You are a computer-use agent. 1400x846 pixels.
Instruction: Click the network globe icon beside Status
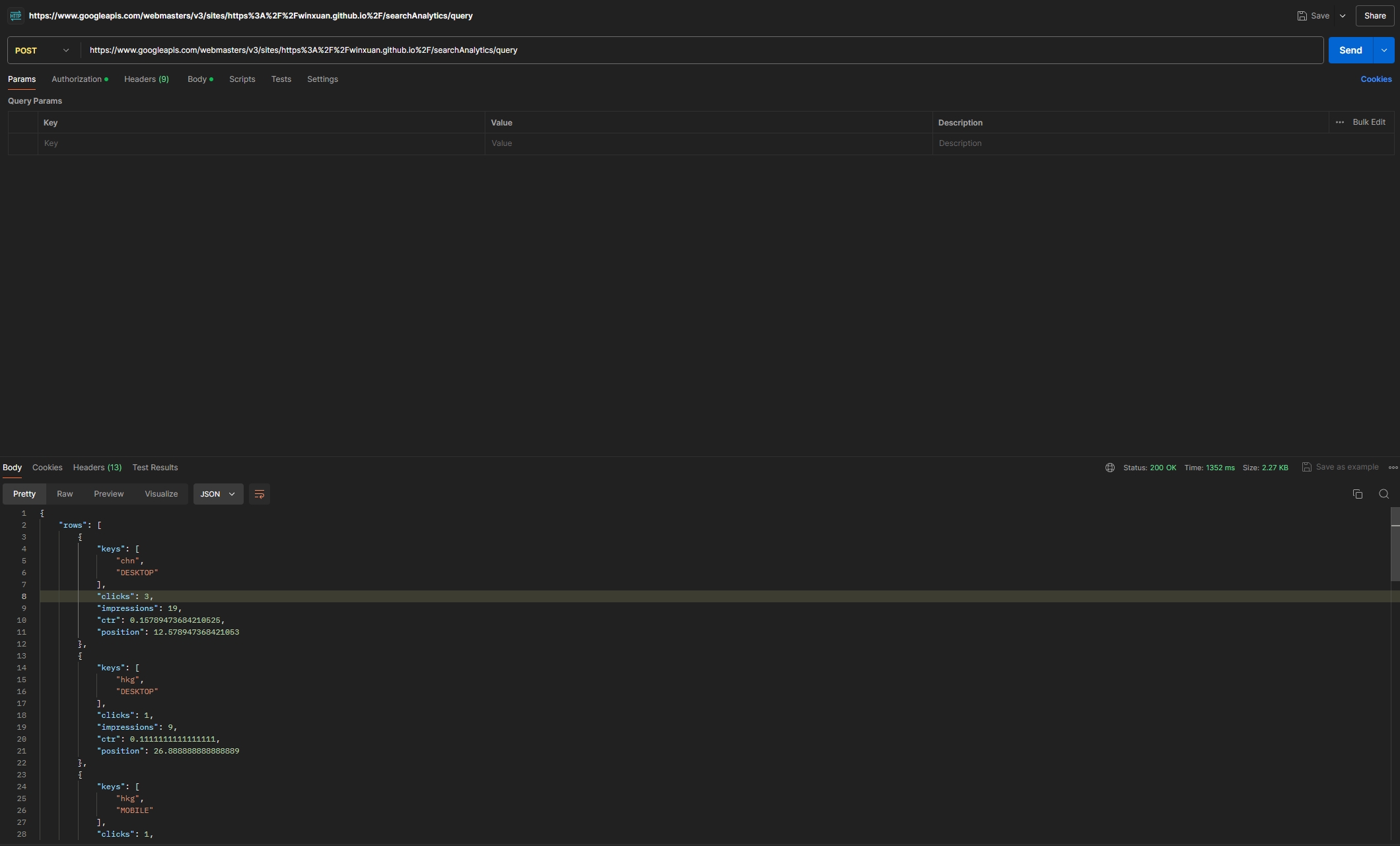(x=1110, y=468)
